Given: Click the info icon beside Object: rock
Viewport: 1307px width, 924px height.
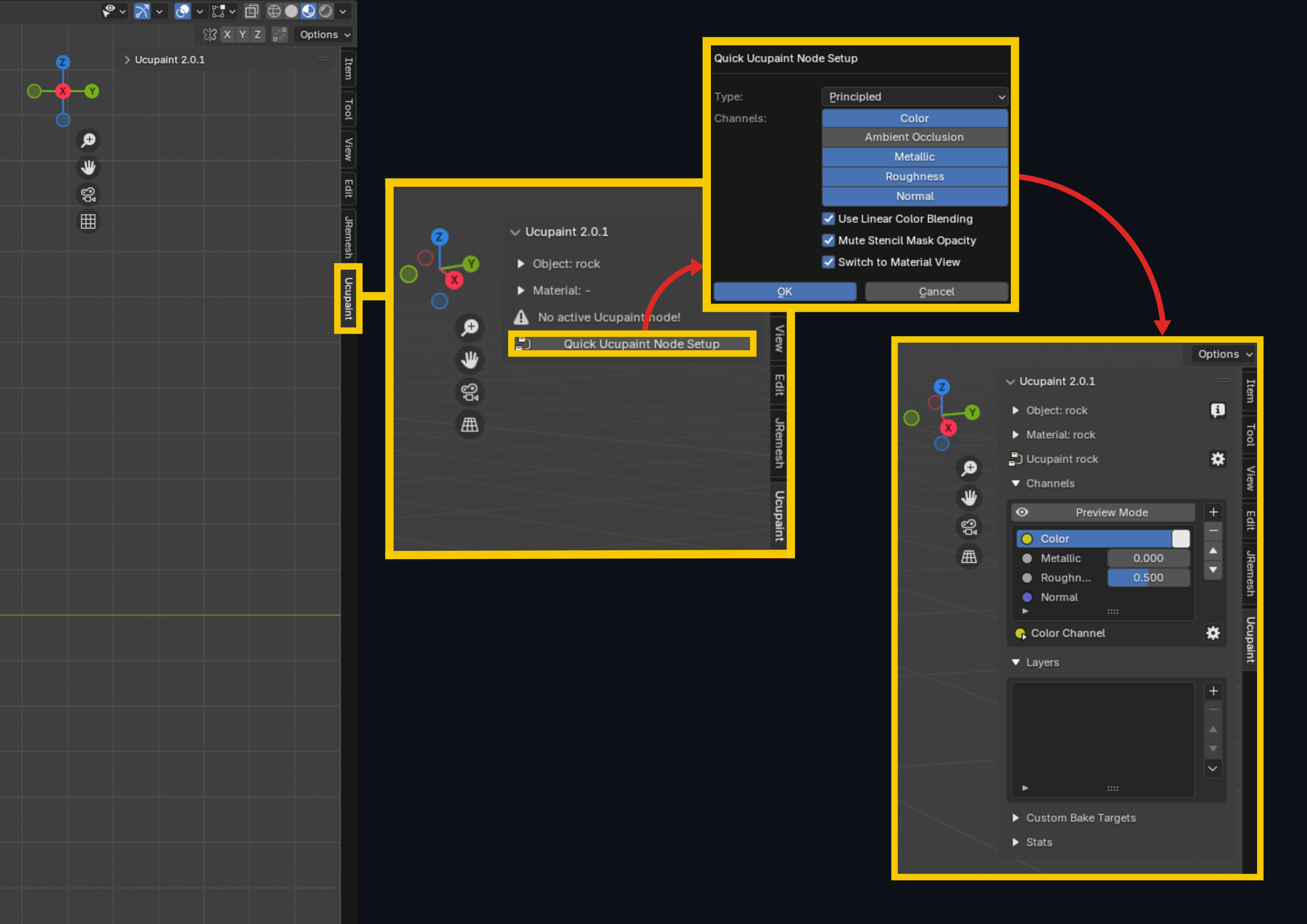Looking at the screenshot, I should pyautogui.click(x=1218, y=411).
